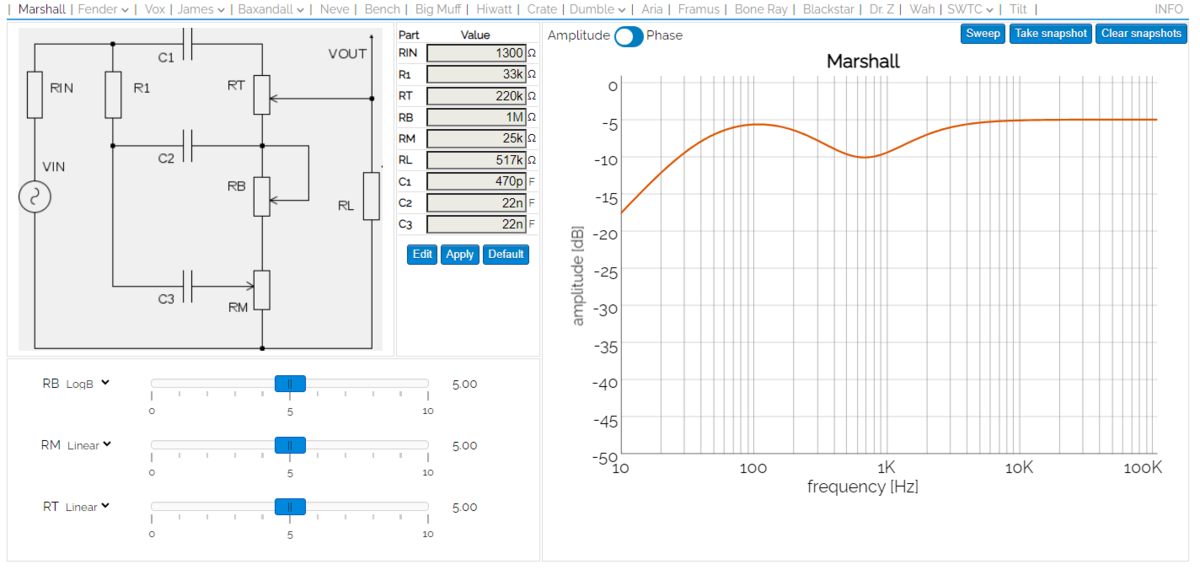
Task: Change RB taper type from LogB
Action: [88, 383]
